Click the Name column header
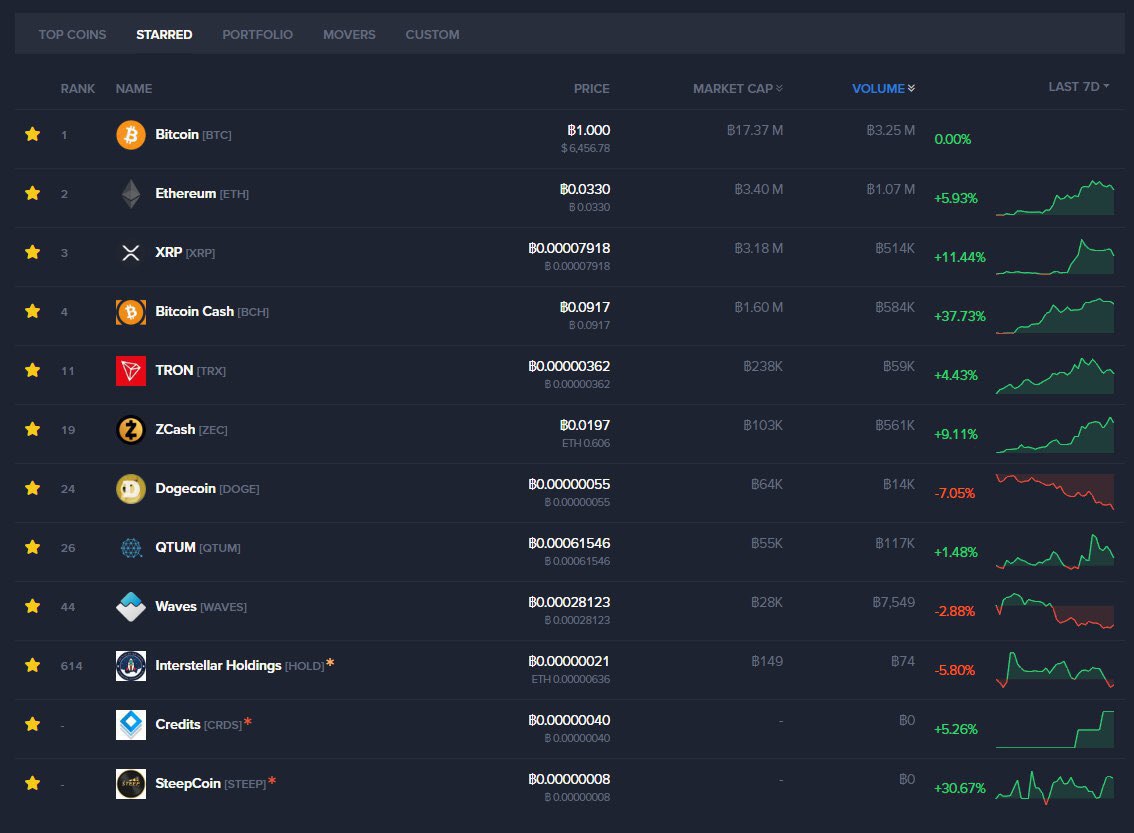Image resolution: width=1134 pixels, height=833 pixels. tap(134, 88)
